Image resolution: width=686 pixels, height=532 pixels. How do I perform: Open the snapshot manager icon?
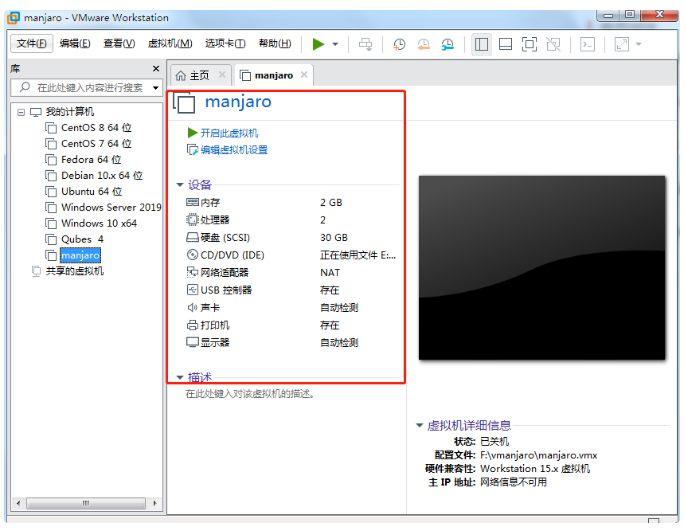coord(448,44)
